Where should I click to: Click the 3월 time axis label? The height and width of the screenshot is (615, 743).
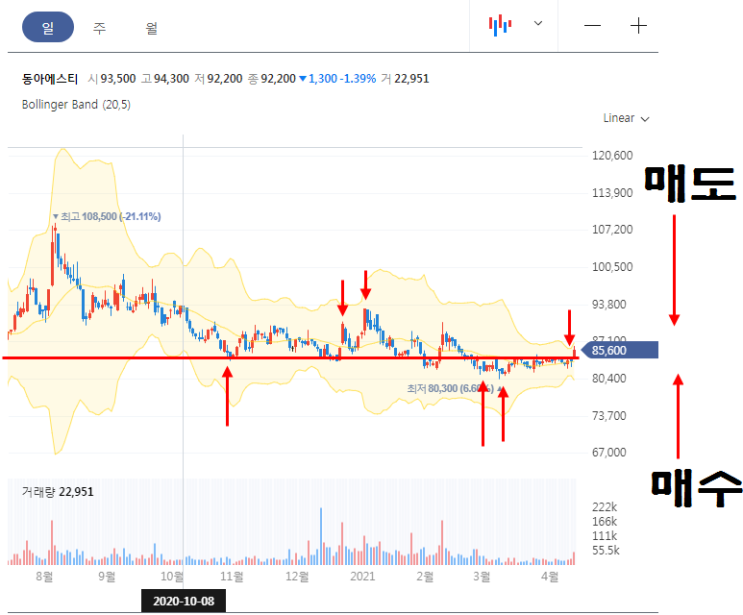click(481, 576)
